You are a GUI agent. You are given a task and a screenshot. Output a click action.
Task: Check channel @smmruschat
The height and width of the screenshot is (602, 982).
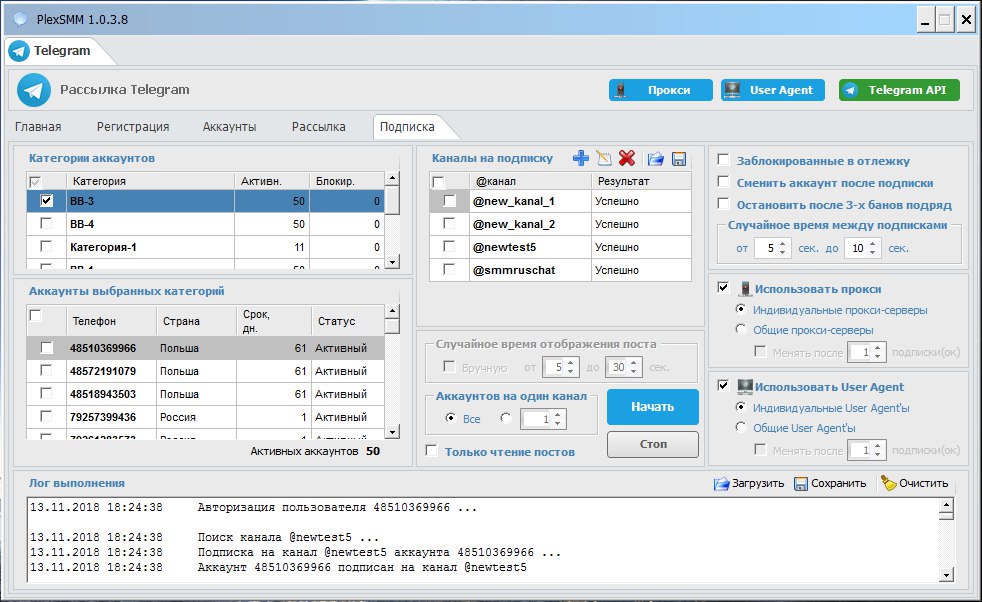point(449,269)
